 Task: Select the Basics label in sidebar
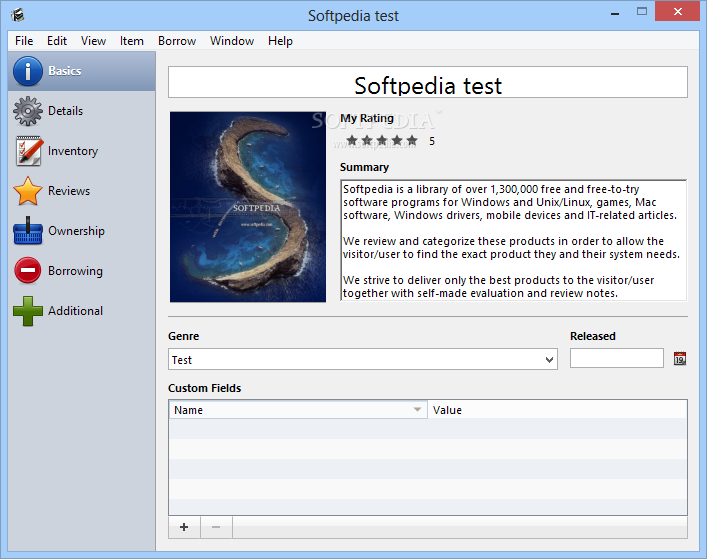[65, 71]
